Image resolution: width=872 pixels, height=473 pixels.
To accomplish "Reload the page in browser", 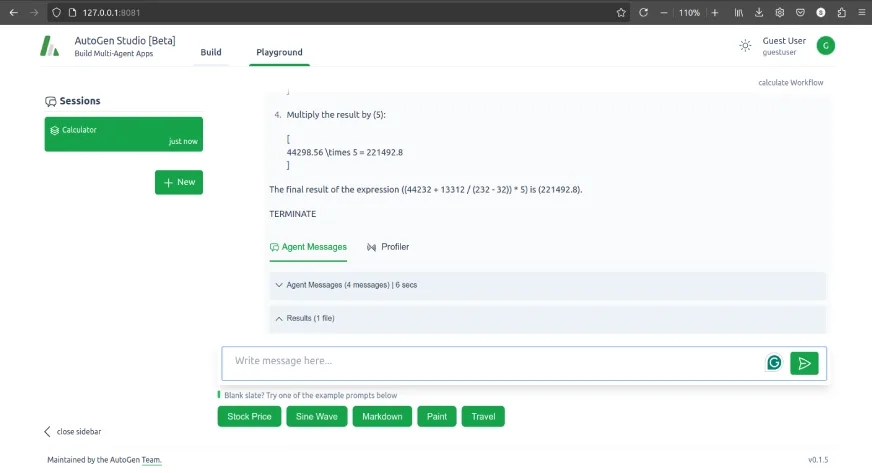I will pos(643,12).
